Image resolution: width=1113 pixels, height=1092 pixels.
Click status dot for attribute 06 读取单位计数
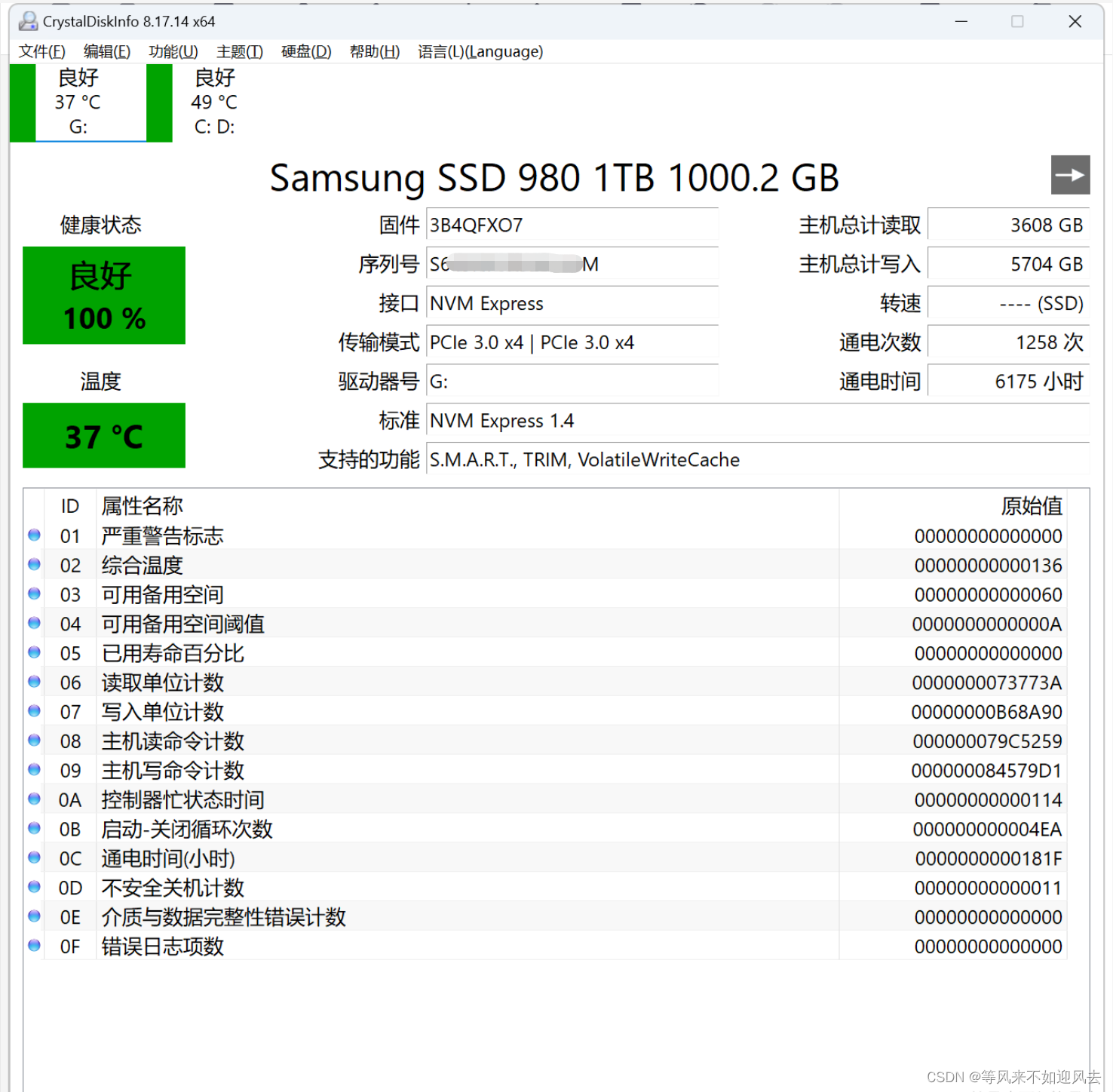[x=34, y=682]
